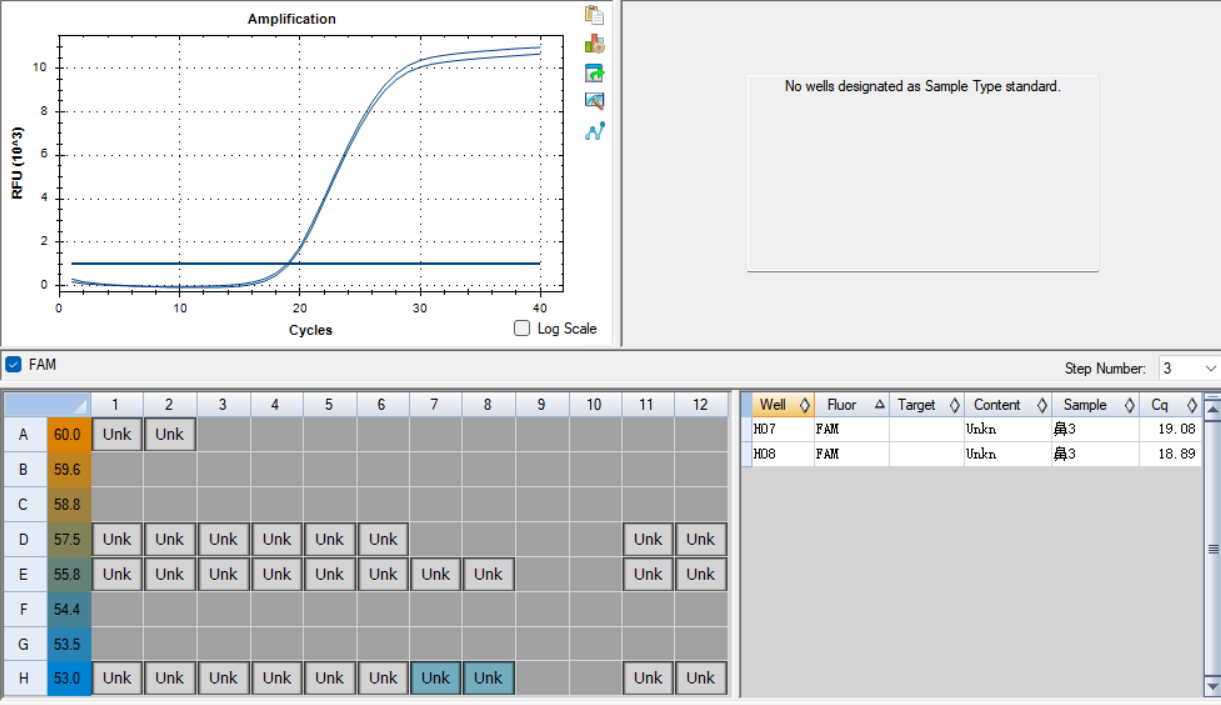Click the chart annotate icon with pencil
Viewport: 1221px width, 705px height.
click(595, 101)
